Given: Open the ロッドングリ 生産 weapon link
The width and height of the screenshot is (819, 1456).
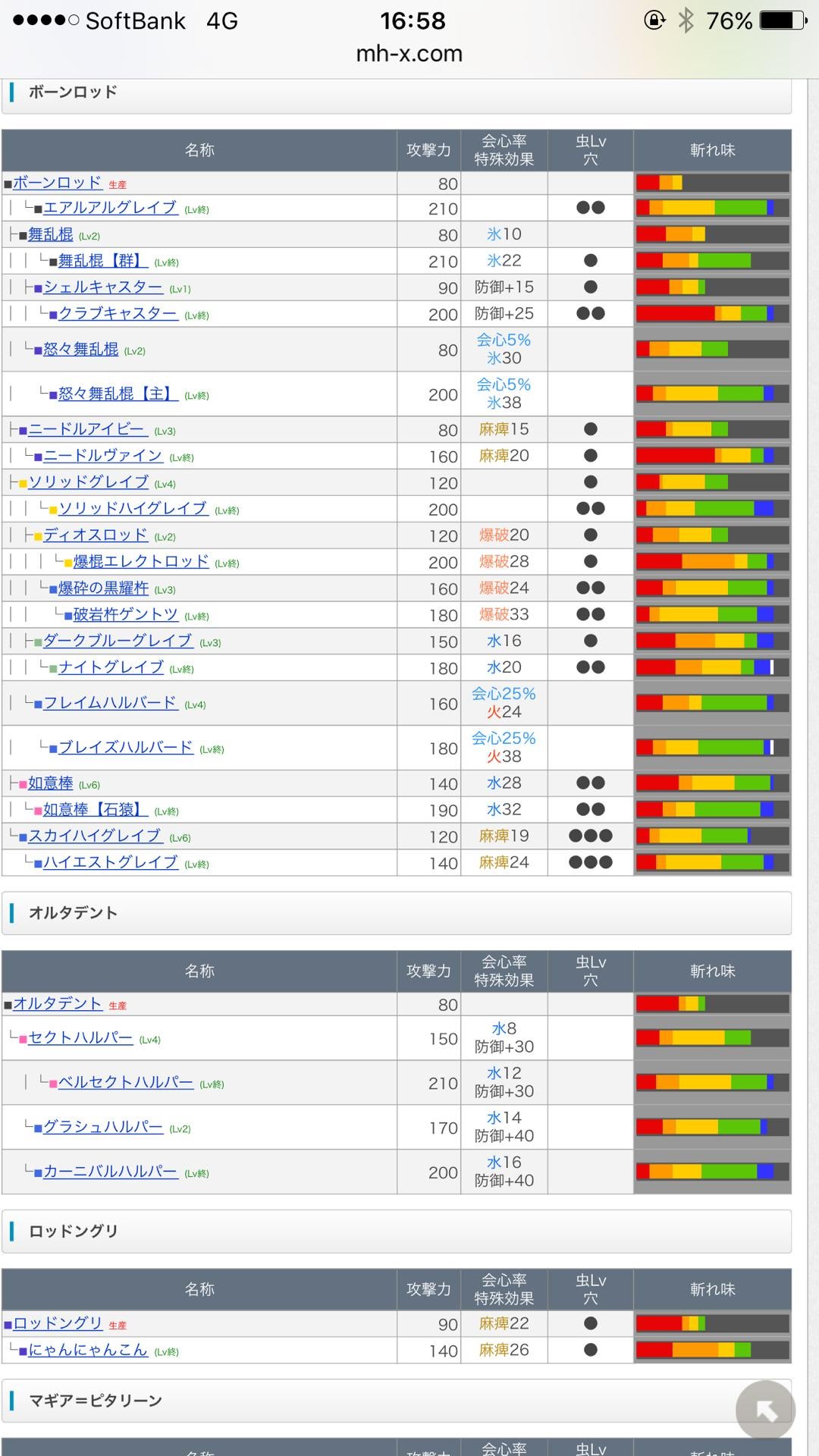Looking at the screenshot, I should click(x=57, y=1324).
